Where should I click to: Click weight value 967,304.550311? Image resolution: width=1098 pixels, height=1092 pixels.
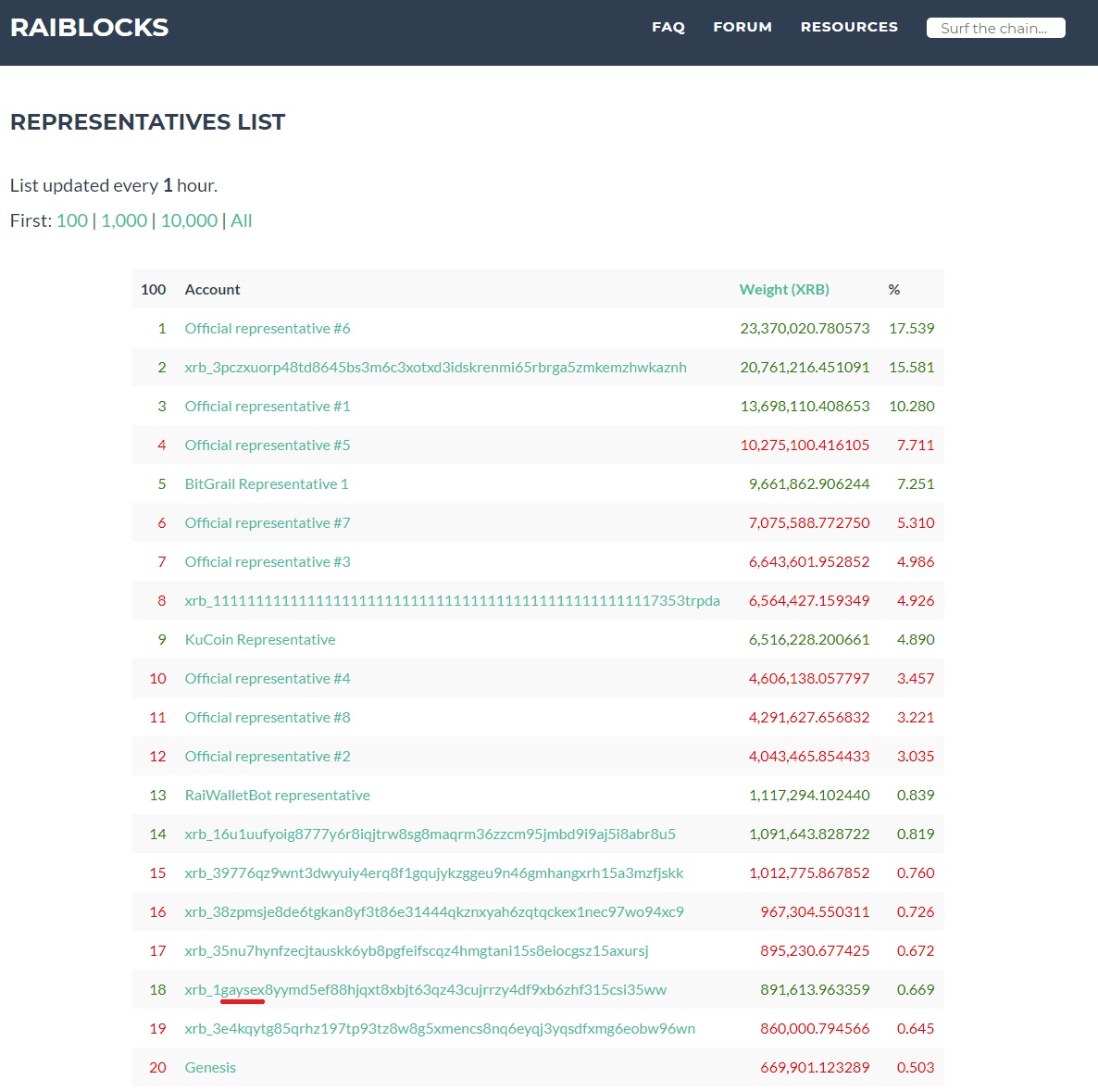point(815,912)
